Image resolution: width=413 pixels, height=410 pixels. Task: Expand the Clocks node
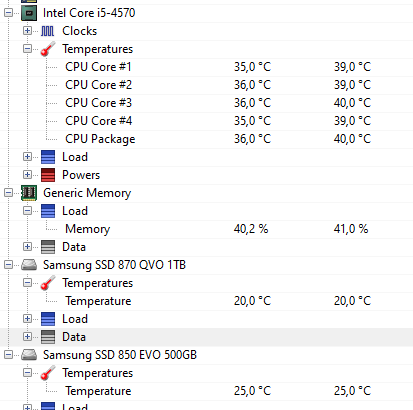coord(27,31)
